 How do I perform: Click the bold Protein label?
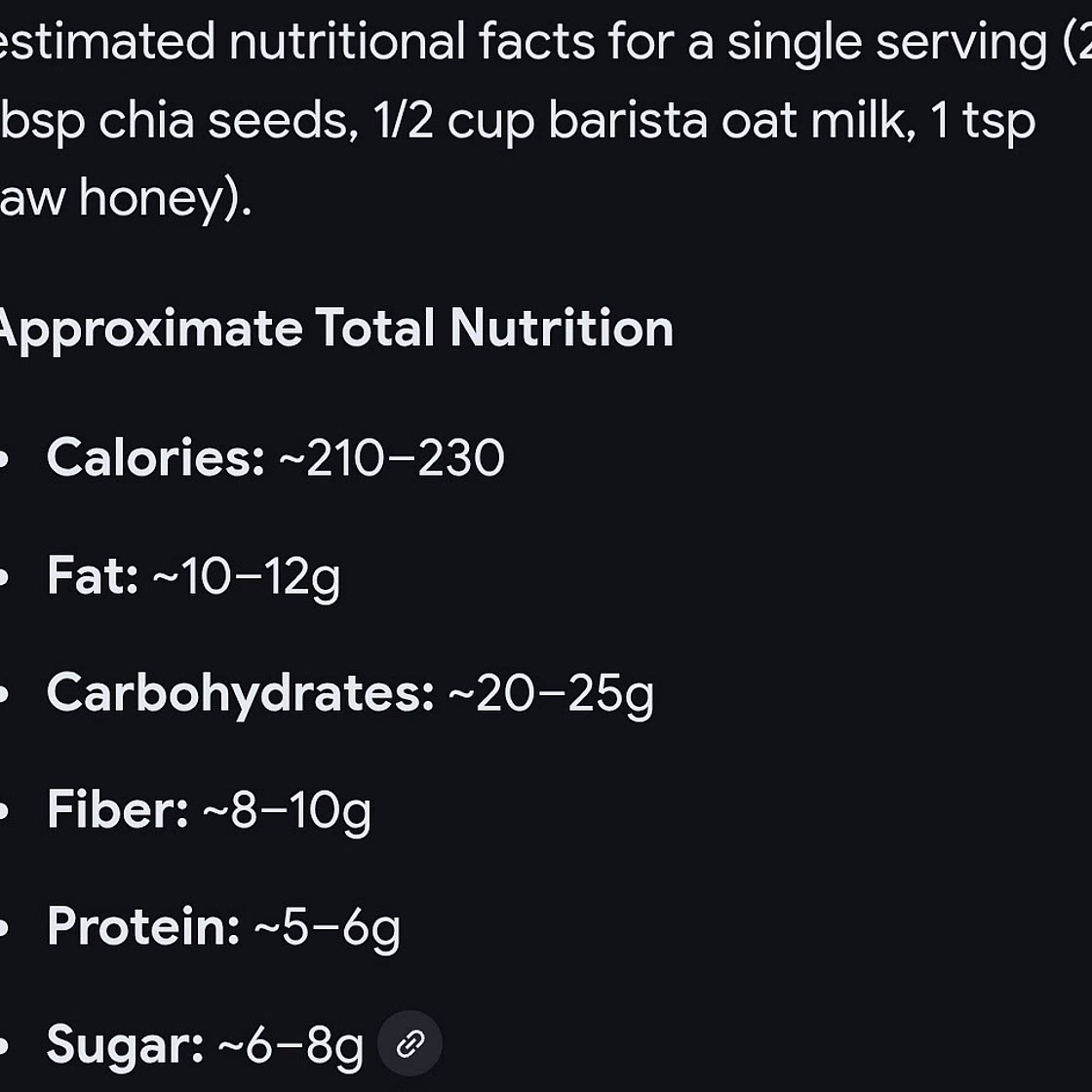point(143,926)
